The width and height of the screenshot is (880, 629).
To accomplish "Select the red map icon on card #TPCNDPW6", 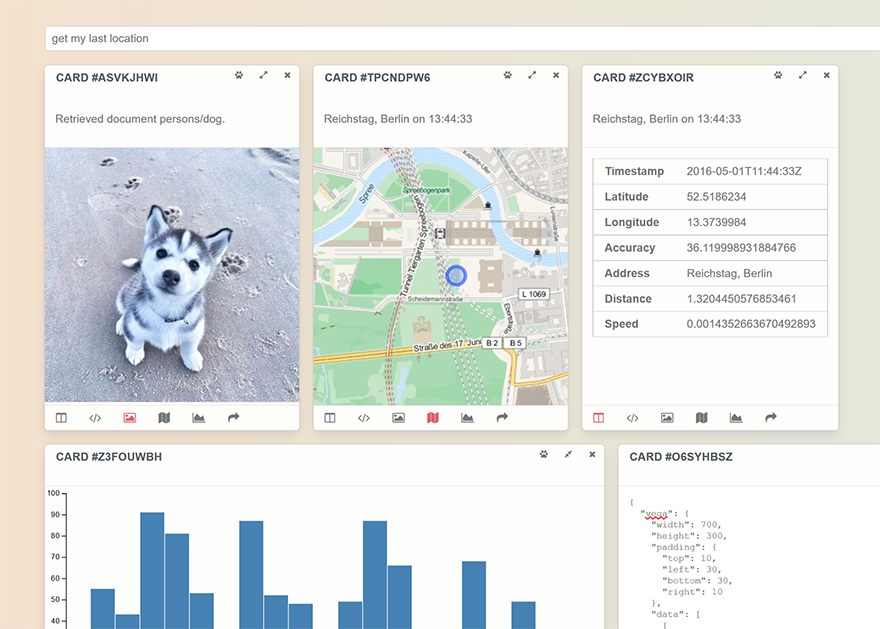I will [433, 417].
